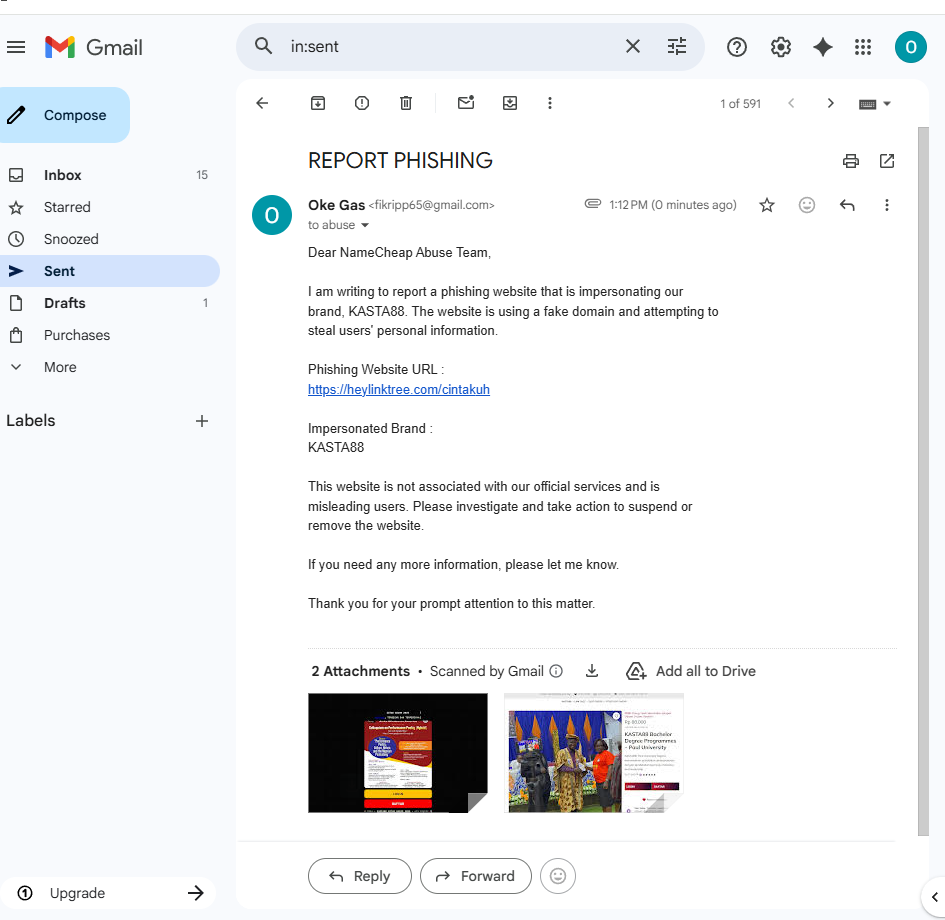Click the message vertical scrollbar
Image resolution: width=945 pixels, height=920 pixels.
click(x=923, y=481)
